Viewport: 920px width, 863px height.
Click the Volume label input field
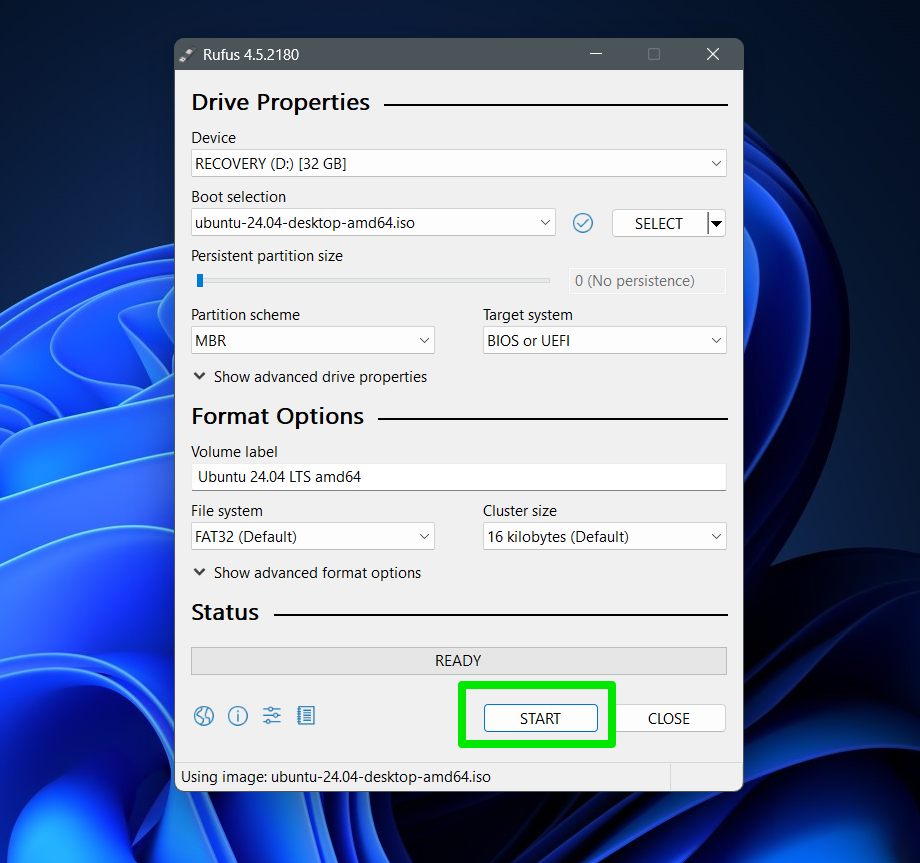[459, 477]
